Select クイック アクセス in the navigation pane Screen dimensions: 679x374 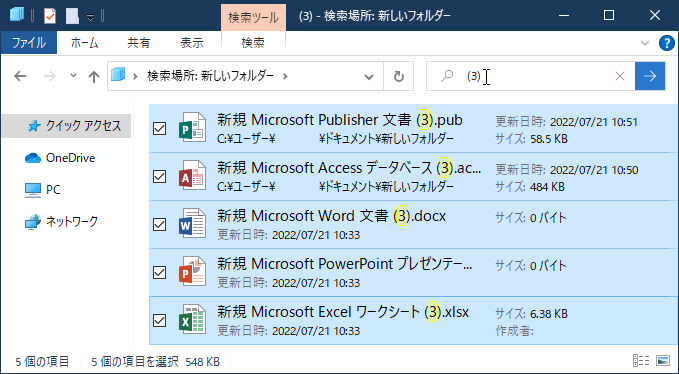(x=67, y=126)
